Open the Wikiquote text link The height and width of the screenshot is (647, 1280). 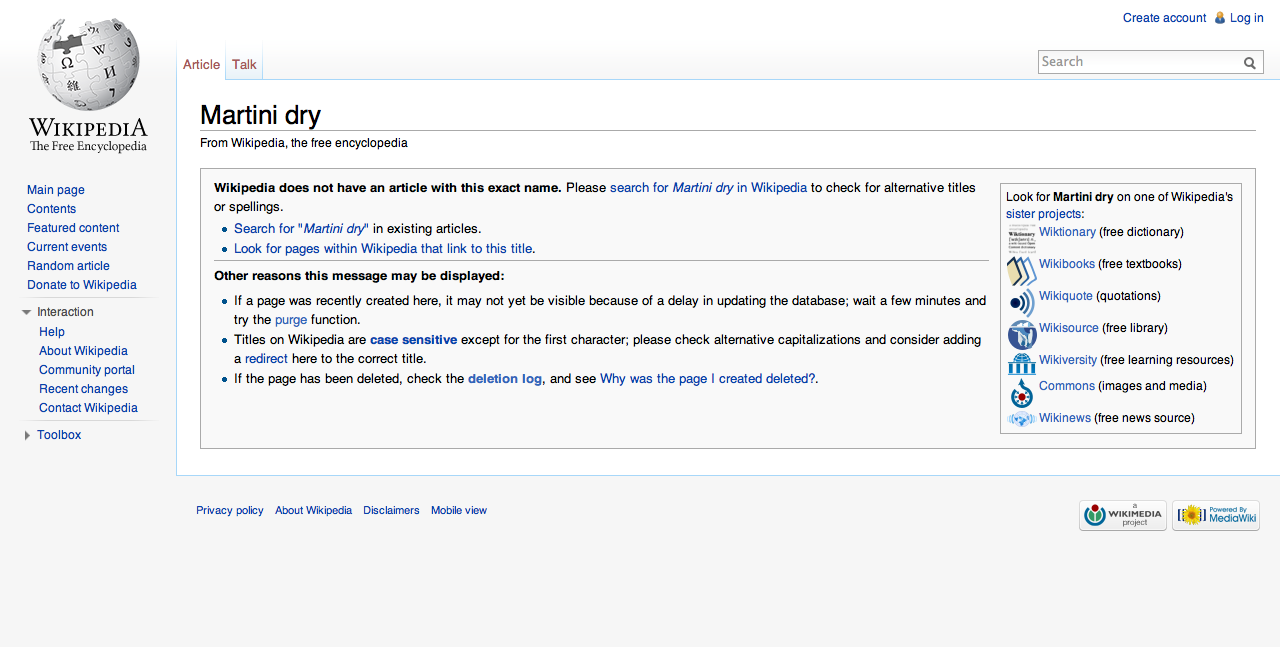tap(1066, 296)
